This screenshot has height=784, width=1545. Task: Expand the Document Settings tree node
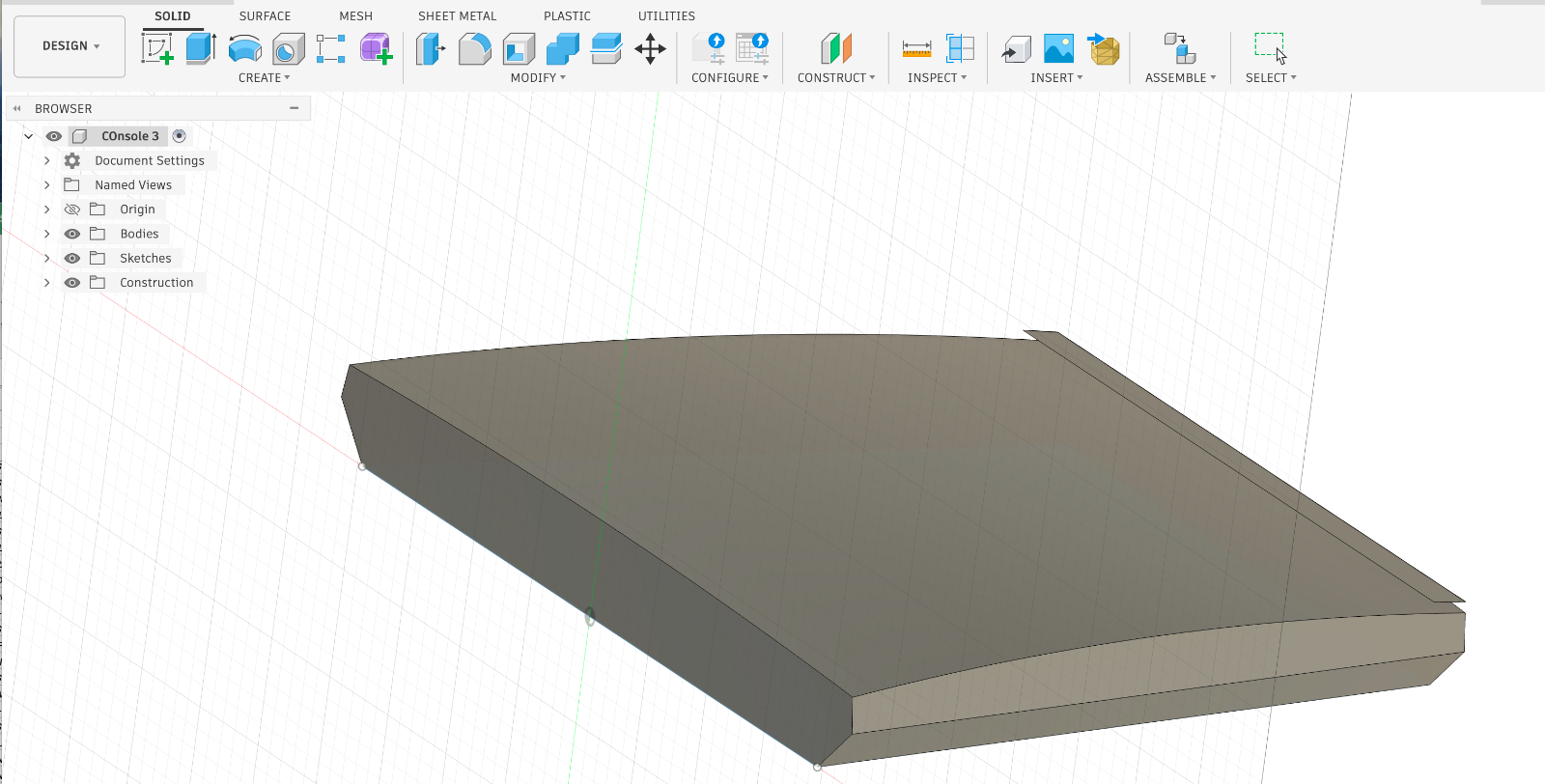pyautogui.click(x=46, y=160)
